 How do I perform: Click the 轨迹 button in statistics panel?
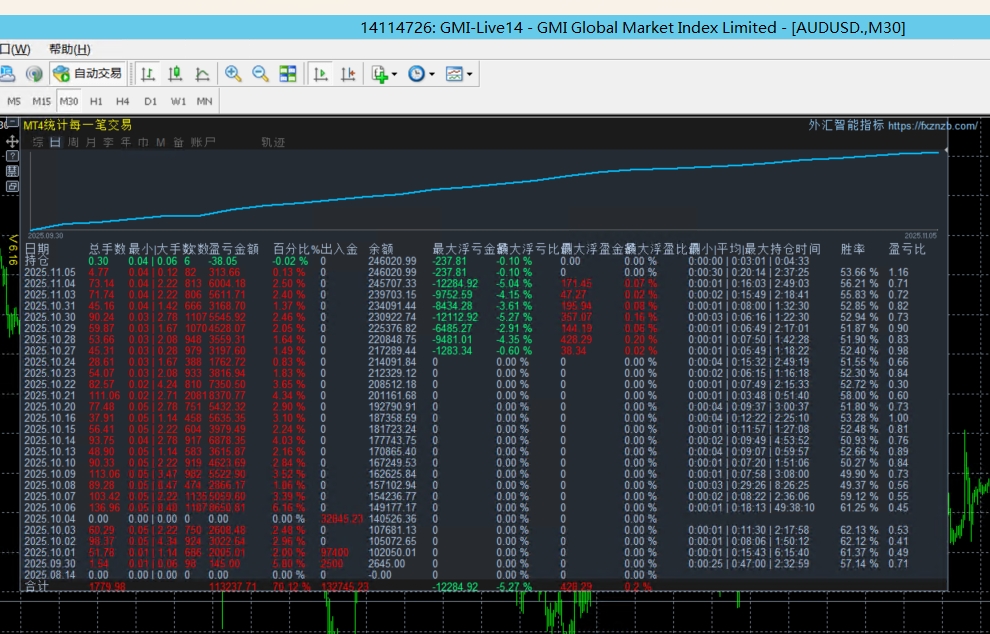[x=273, y=143]
